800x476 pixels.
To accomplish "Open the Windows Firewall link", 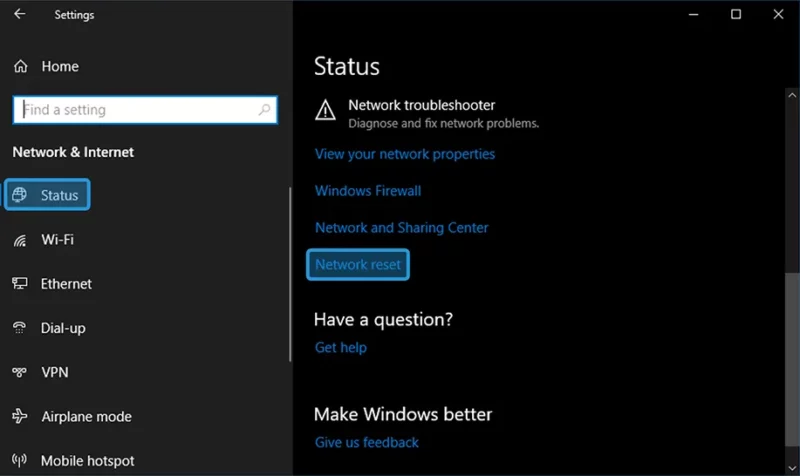I will 368,191.
